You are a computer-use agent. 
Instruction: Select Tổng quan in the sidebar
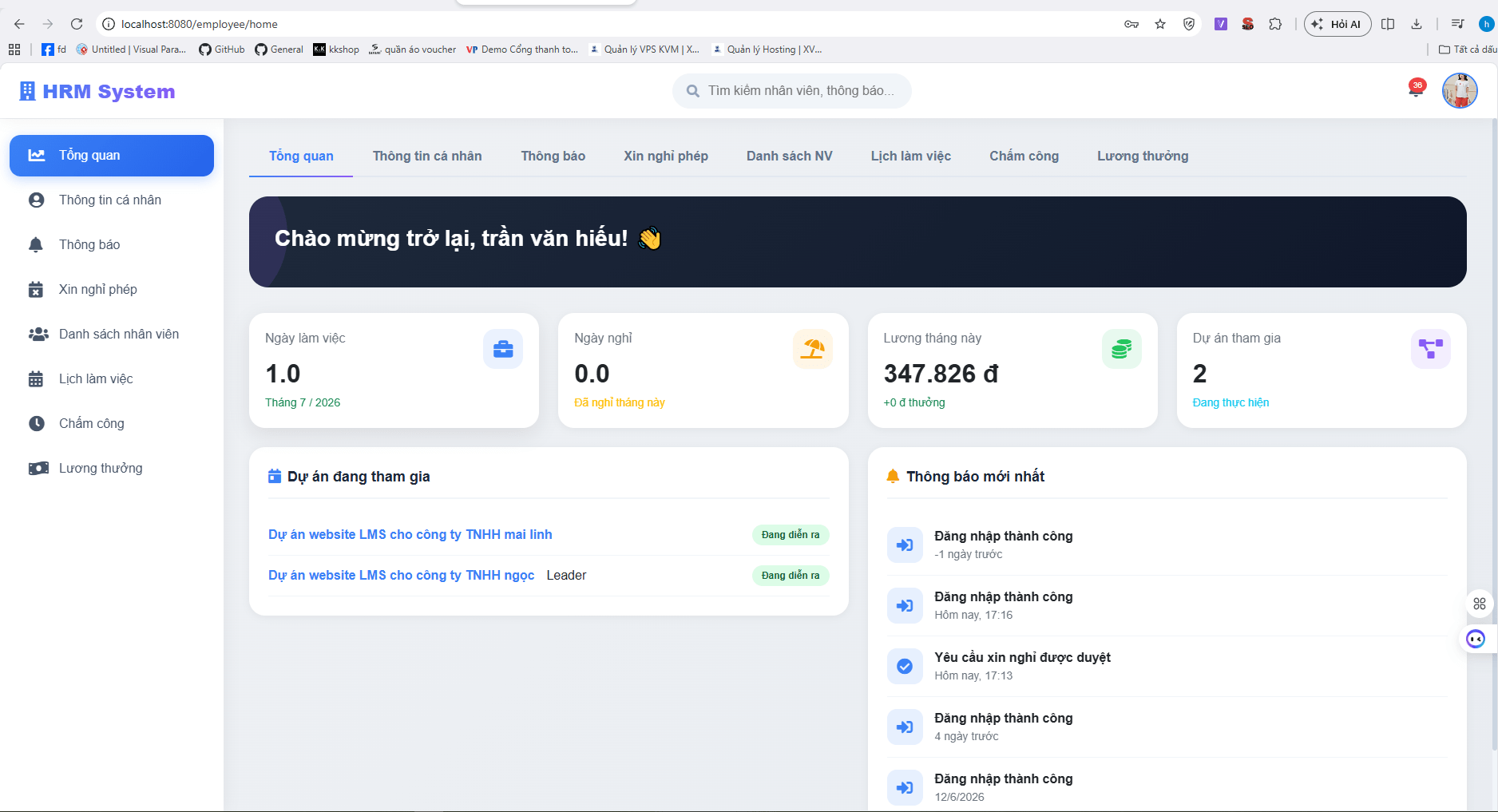coord(112,155)
